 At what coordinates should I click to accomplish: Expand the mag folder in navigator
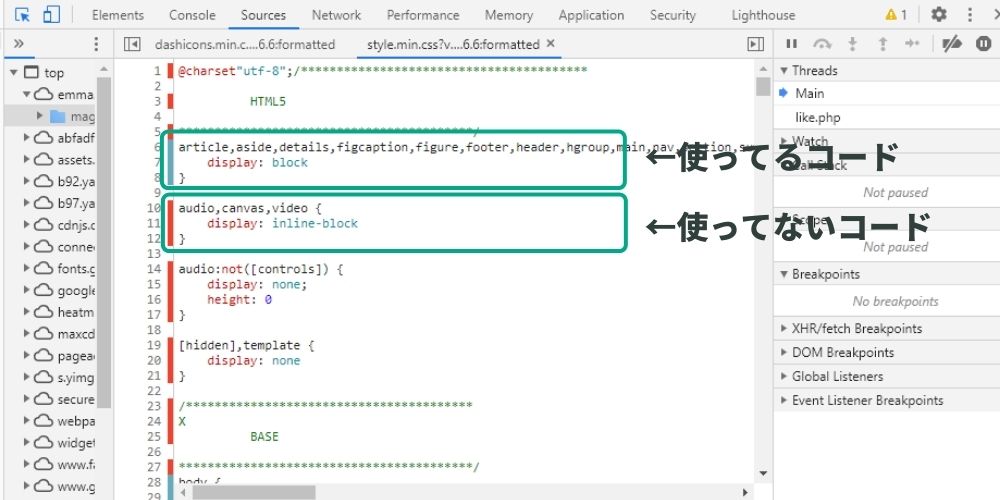40,116
